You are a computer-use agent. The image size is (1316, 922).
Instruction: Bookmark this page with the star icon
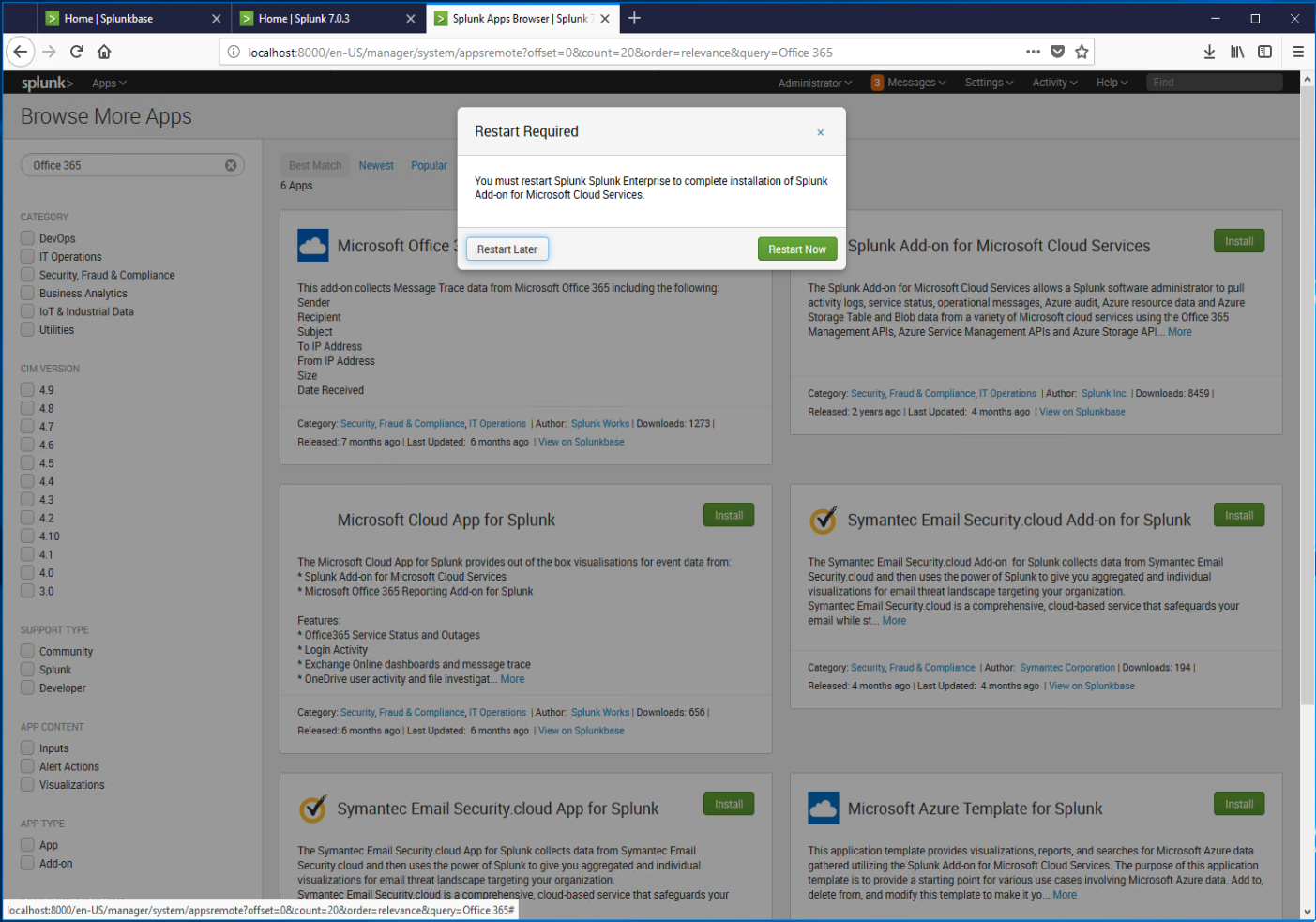click(x=1082, y=52)
